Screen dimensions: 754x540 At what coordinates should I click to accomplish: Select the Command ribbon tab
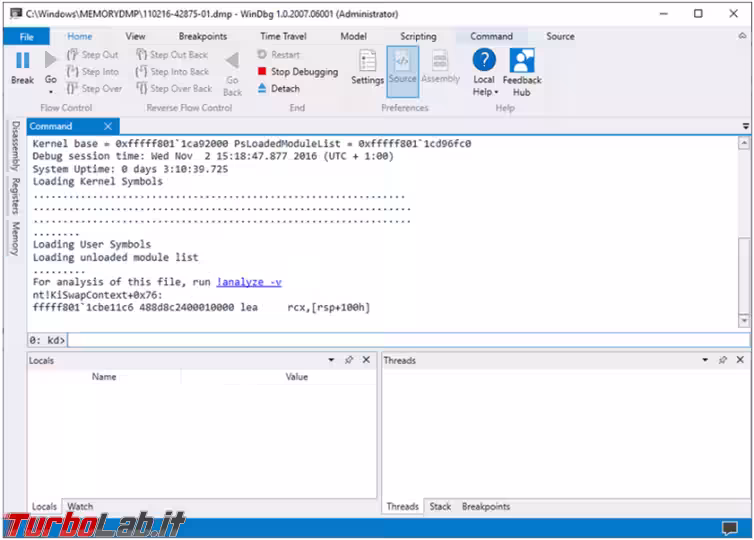pos(491,37)
